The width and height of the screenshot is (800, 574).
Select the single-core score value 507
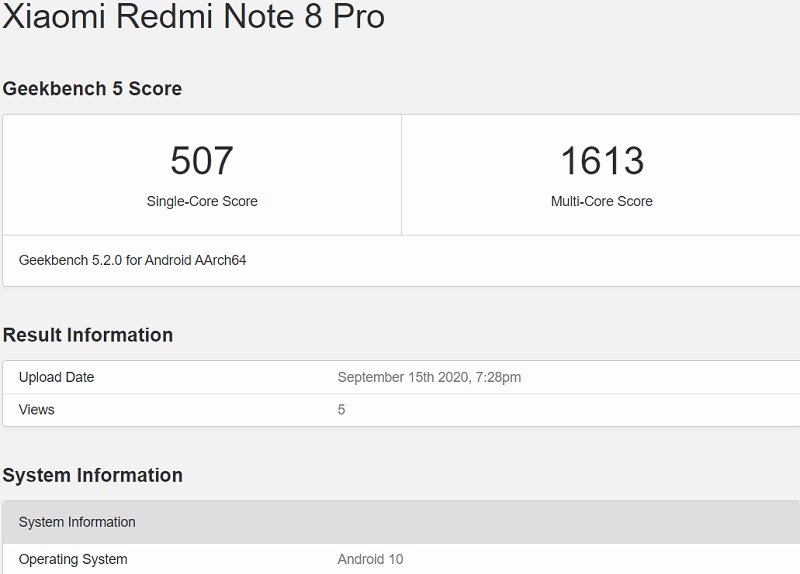click(202, 161)
